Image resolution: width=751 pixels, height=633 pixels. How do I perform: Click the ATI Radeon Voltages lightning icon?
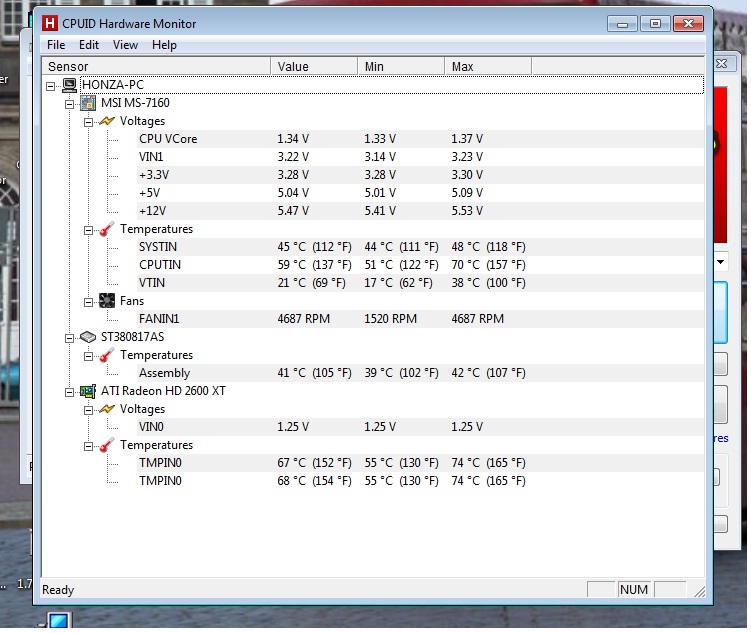point(107,409)
